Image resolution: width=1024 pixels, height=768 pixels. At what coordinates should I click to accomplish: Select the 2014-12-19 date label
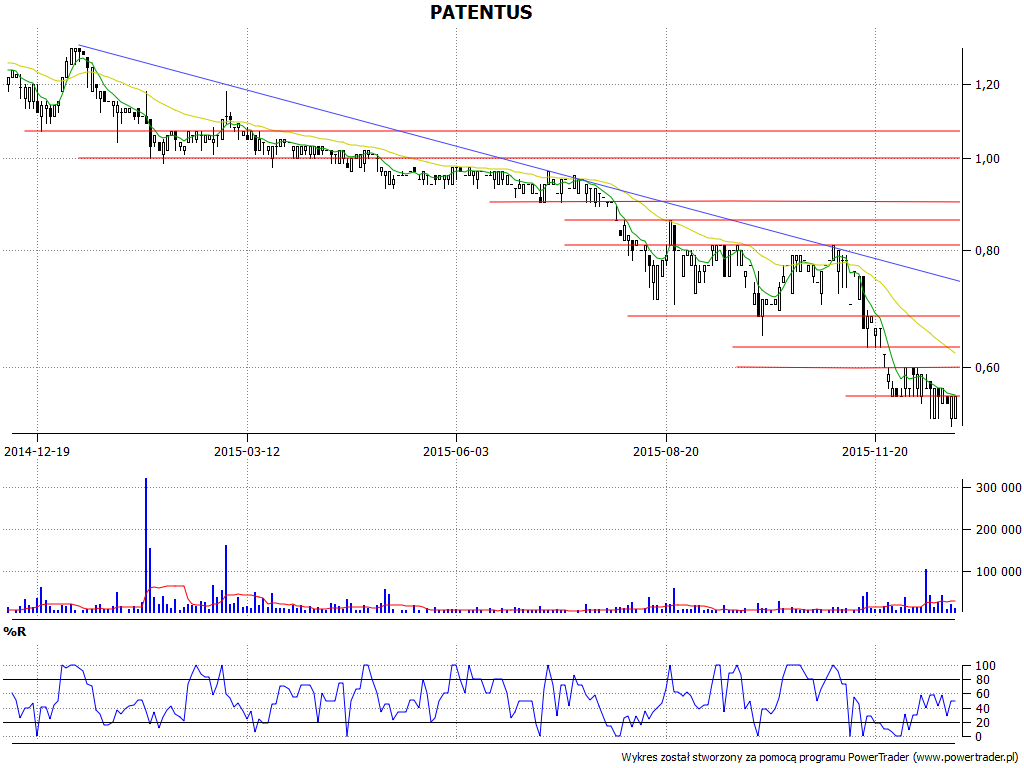click(x=37, y=451)
